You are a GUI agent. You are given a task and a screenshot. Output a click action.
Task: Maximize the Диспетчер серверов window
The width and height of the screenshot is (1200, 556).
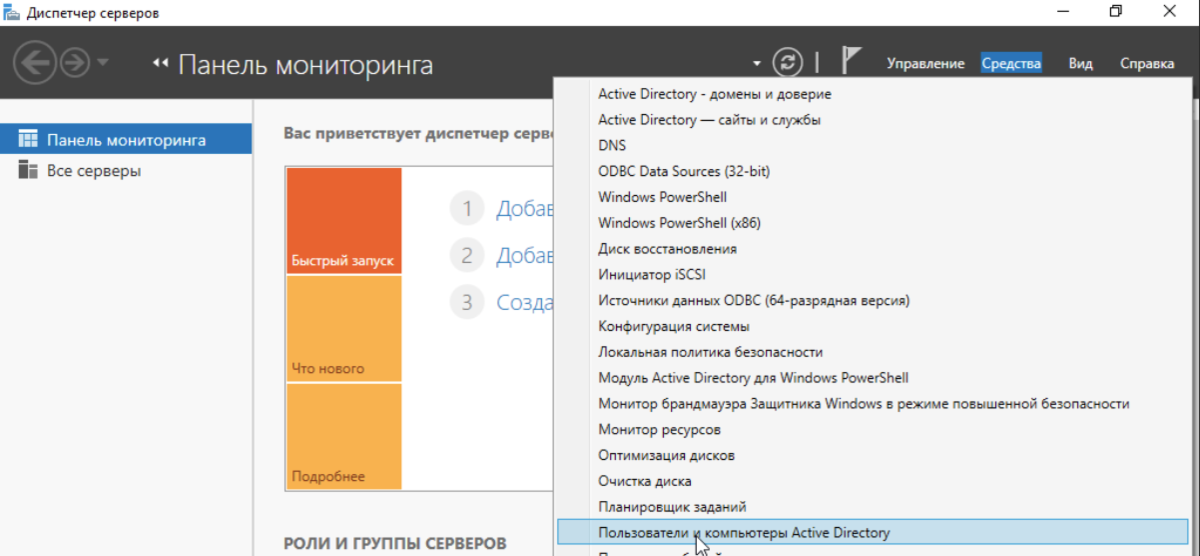pos(1116,12)
